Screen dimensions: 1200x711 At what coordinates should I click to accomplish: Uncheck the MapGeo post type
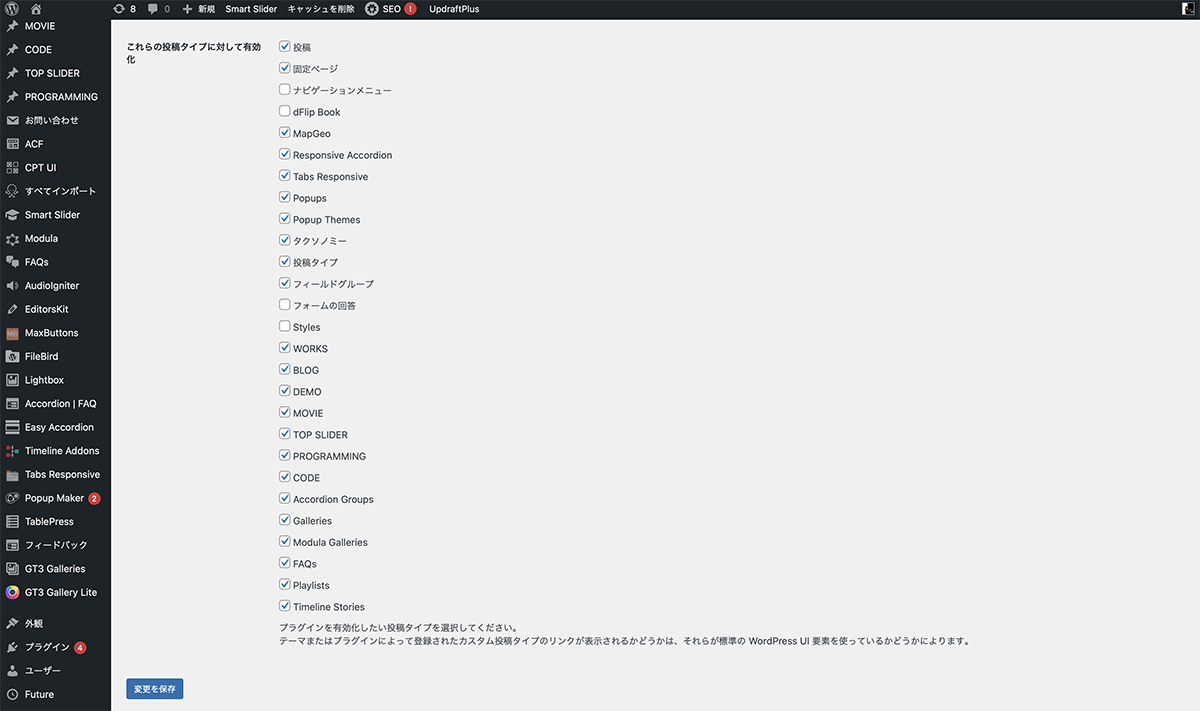[x=285, y=133]
